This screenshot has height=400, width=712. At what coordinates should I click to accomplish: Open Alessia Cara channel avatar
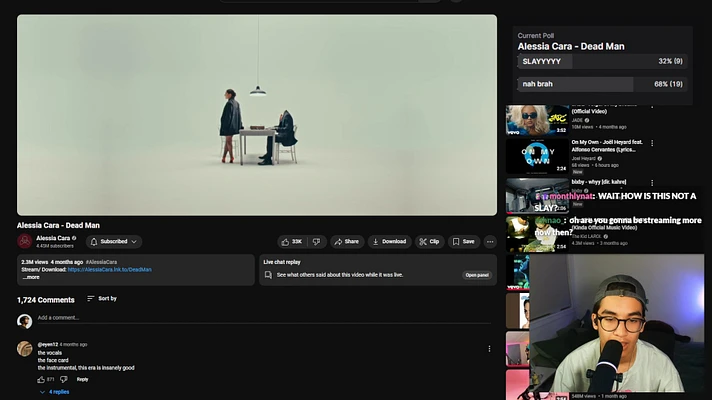pyautogui.click(x=25, y=241)
